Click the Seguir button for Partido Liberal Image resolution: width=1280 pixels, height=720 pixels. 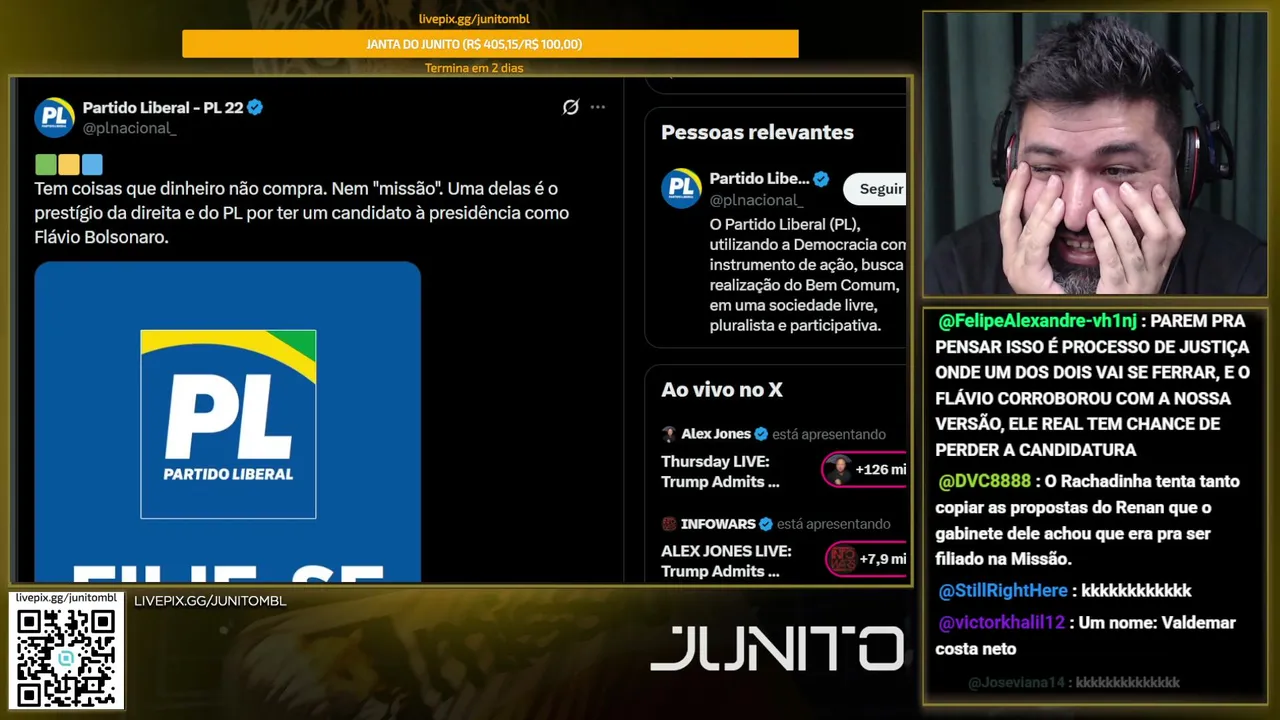click(876, 189)
